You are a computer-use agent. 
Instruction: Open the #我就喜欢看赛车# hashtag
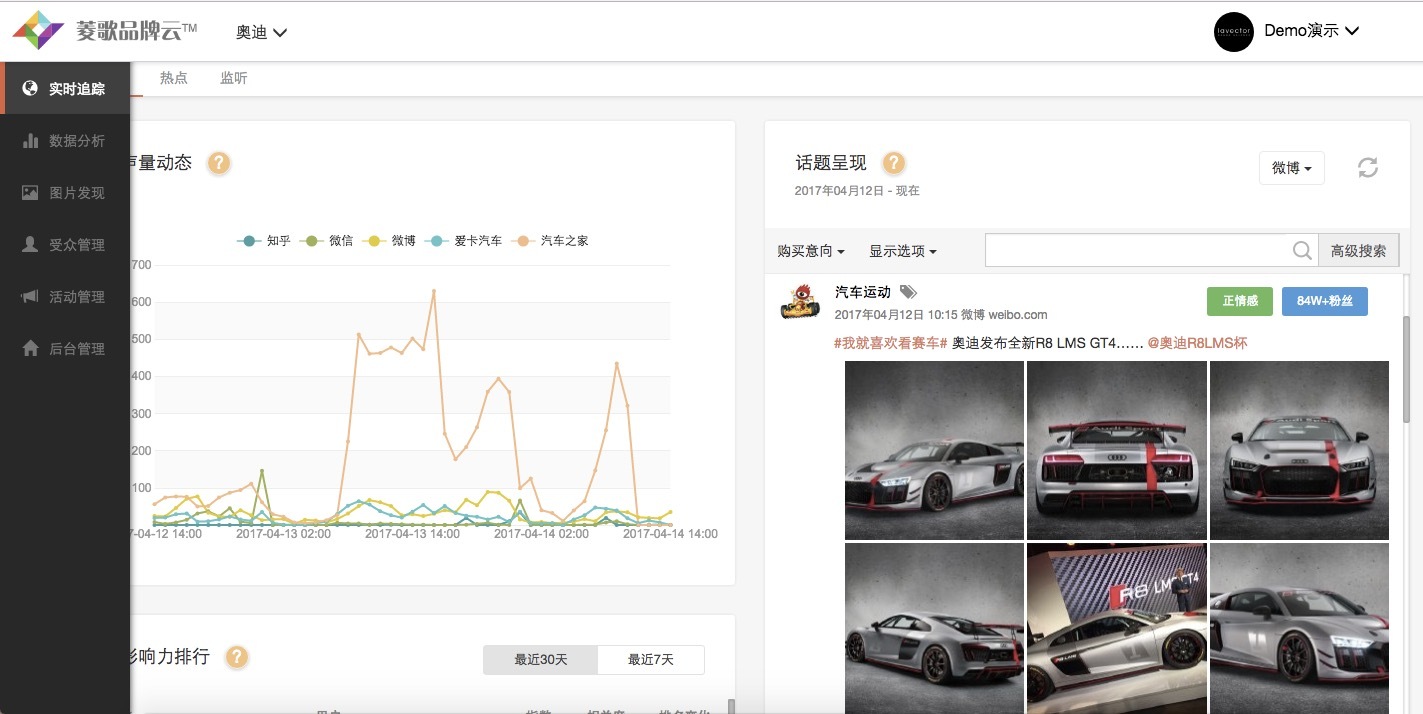pyautogui.click(x=890, y=343)
